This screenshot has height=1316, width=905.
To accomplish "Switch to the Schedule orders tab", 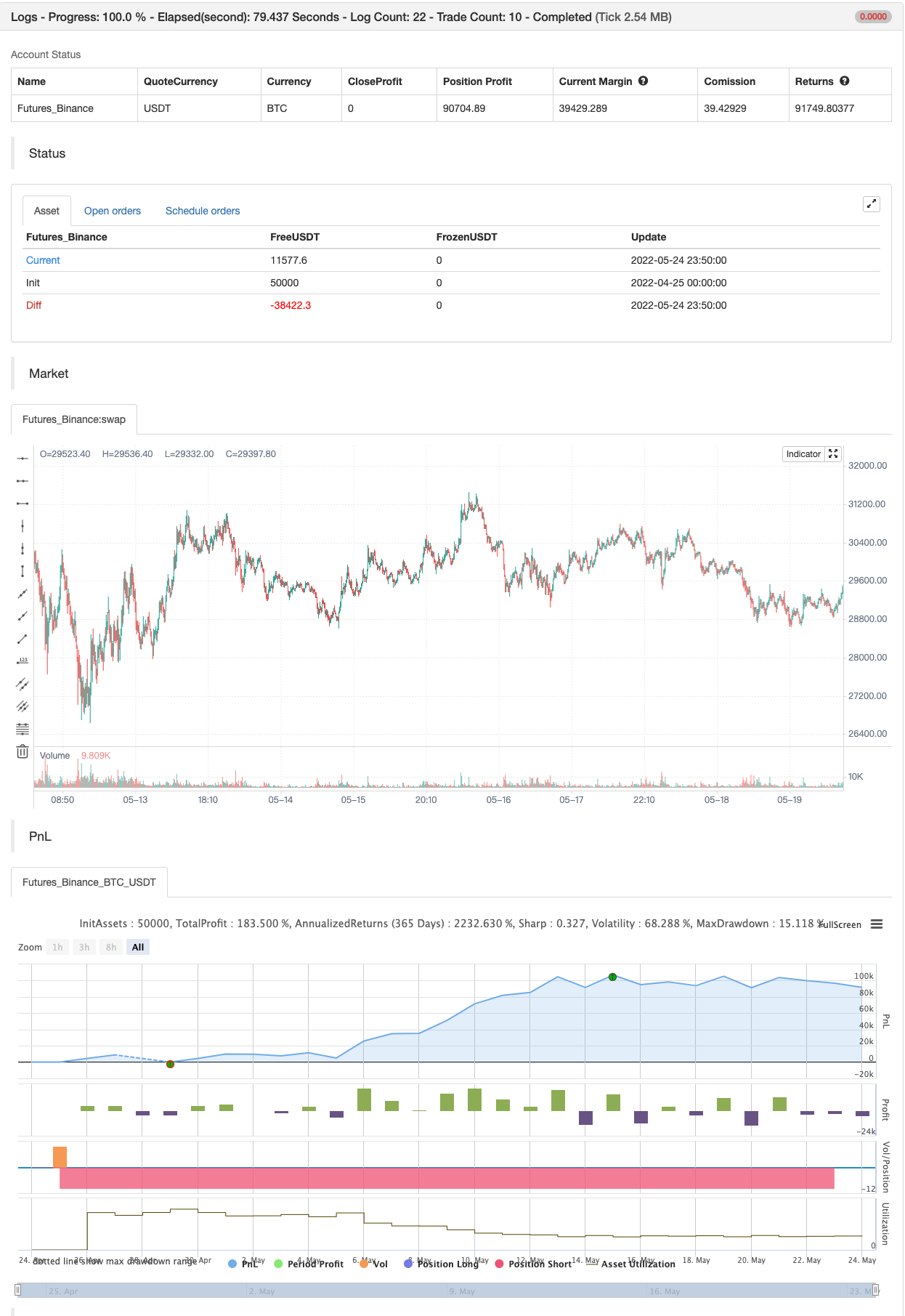I will coord(203,211).
